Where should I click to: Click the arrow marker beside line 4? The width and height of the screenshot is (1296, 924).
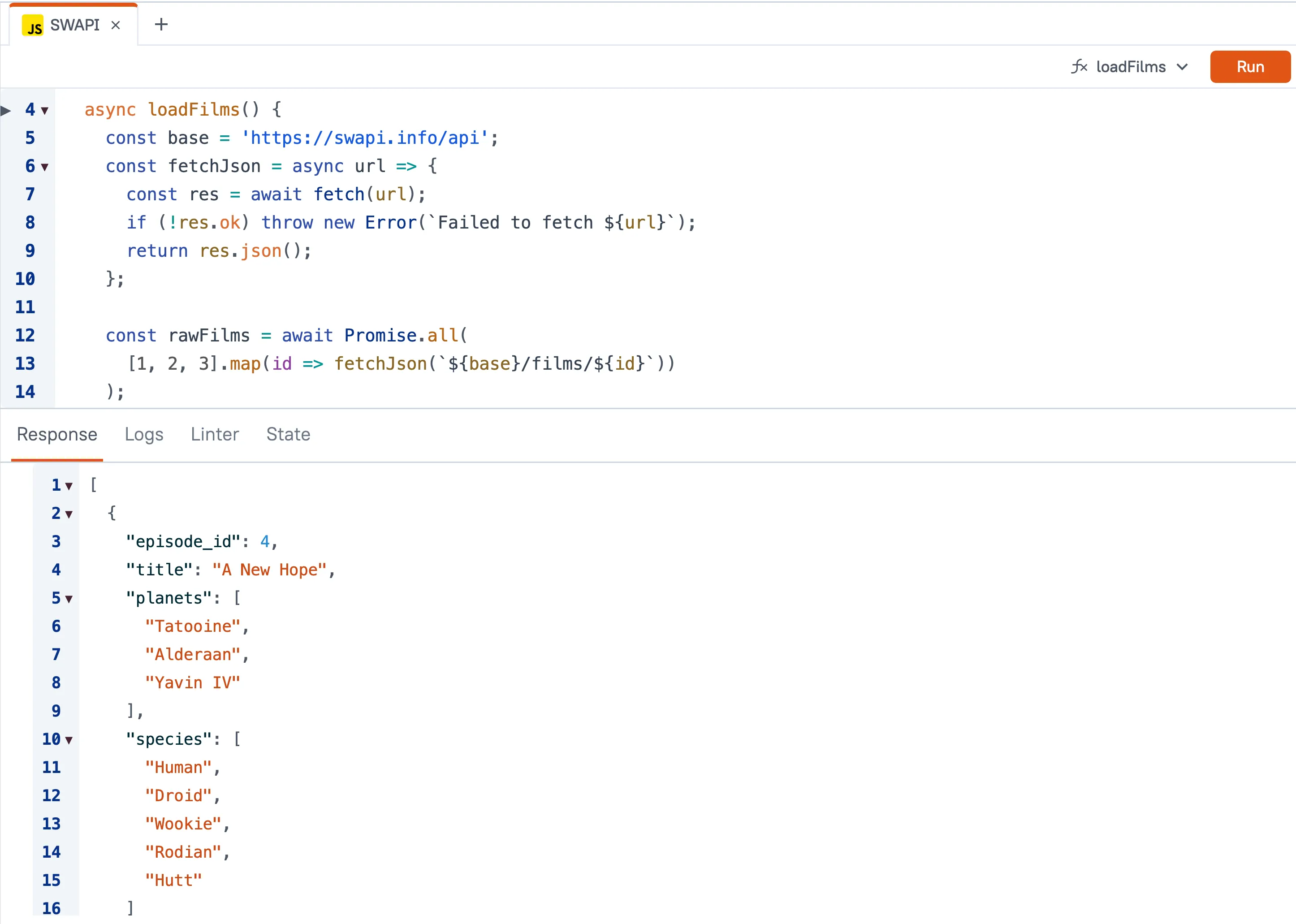tap(6, 110)
